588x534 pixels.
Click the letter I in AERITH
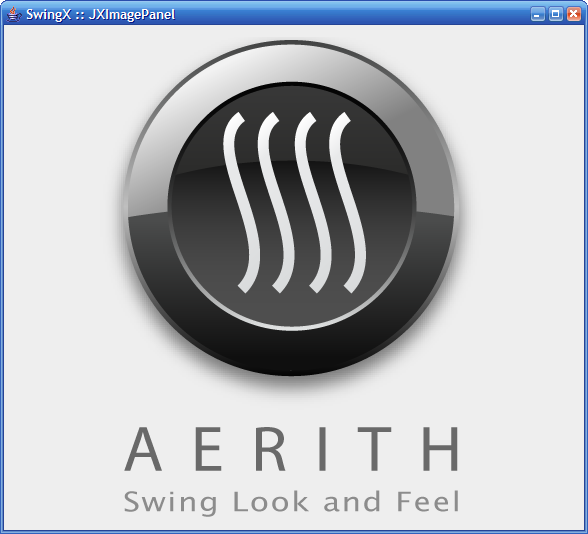tap(322, 448)
